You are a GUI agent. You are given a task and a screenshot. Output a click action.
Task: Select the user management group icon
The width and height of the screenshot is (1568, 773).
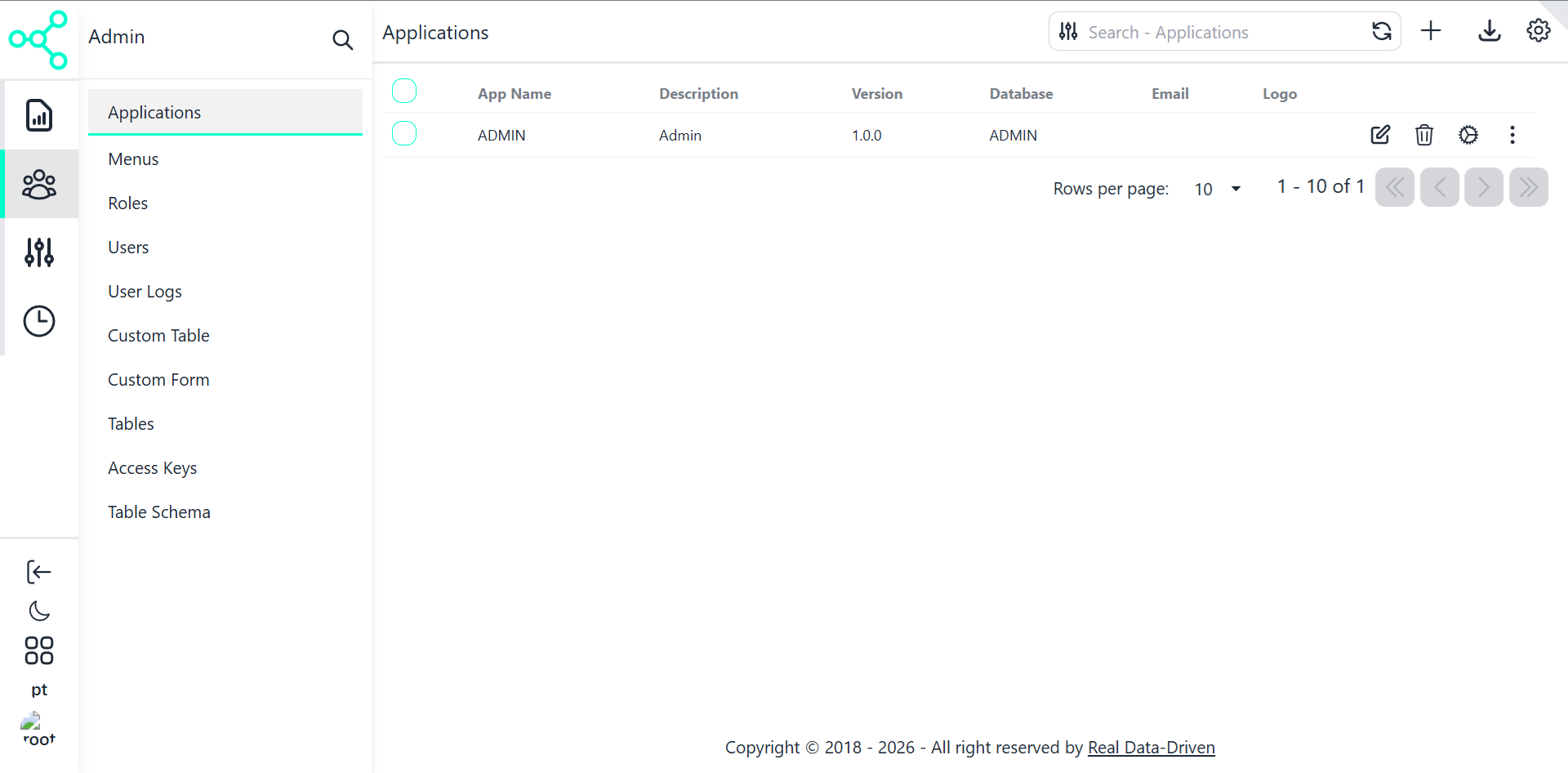39,184
